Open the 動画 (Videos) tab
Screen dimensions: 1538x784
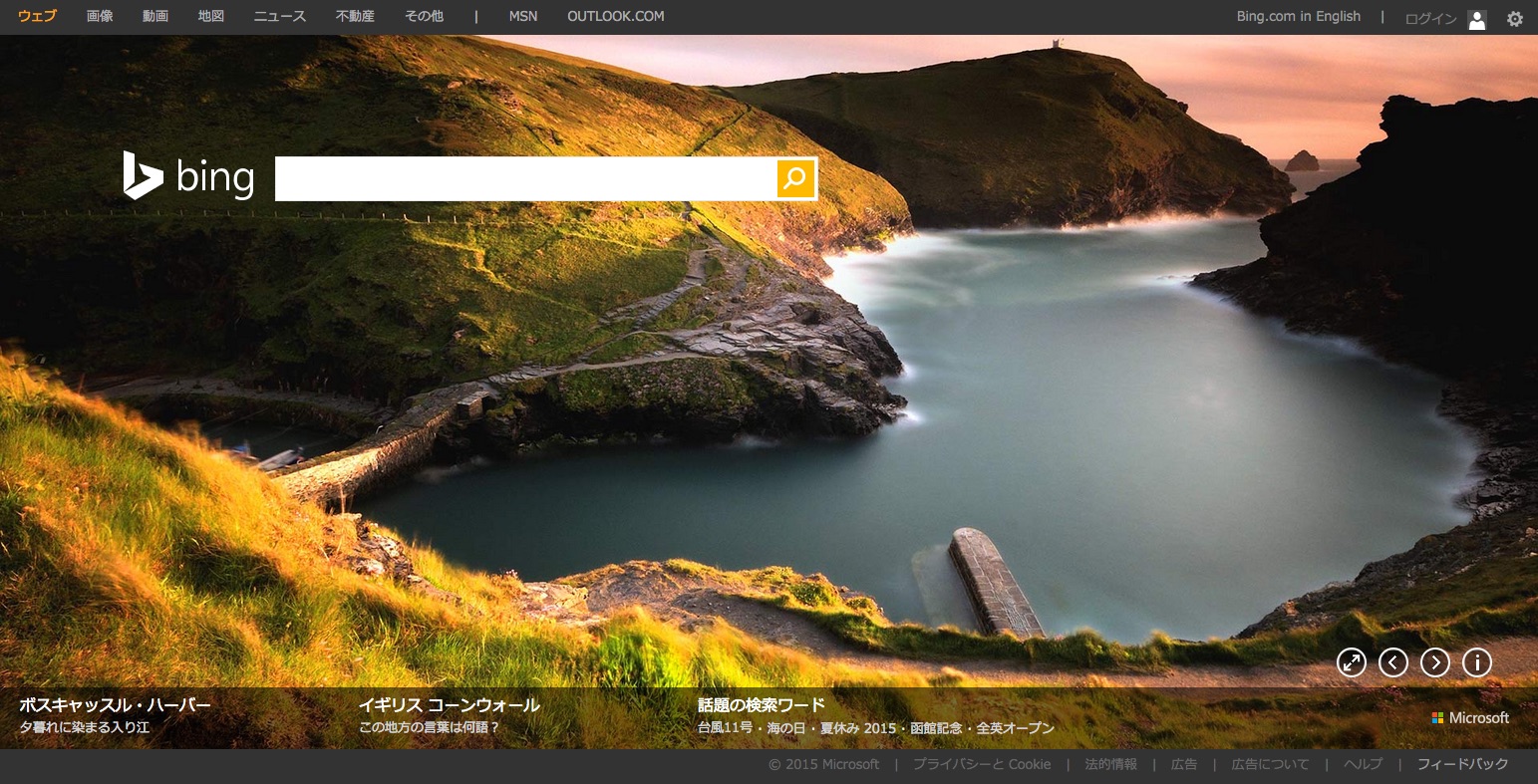155,16
